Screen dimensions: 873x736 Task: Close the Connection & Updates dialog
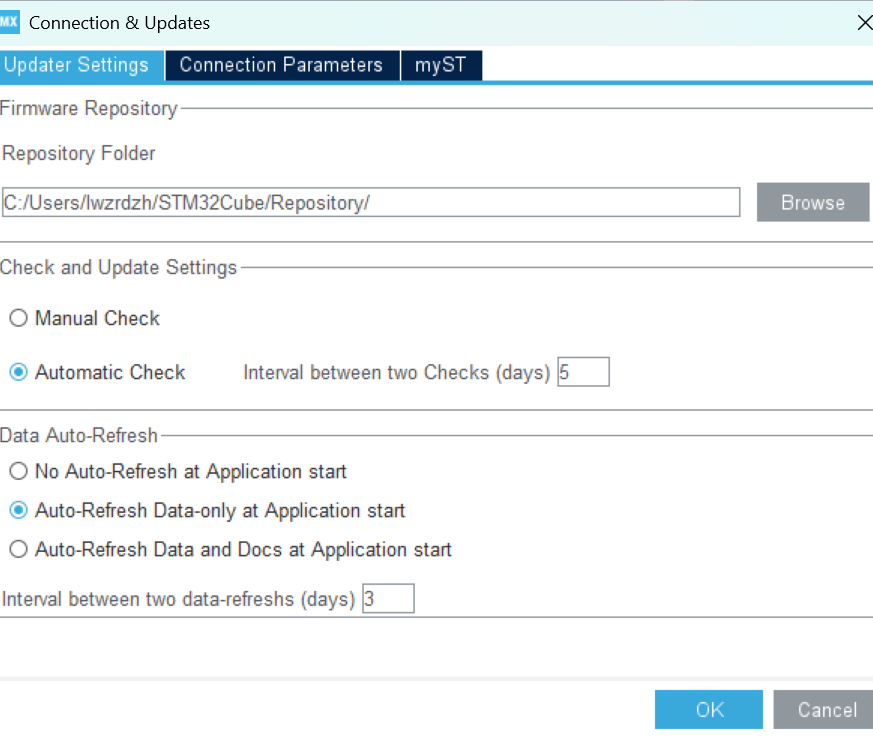(865, 23)
